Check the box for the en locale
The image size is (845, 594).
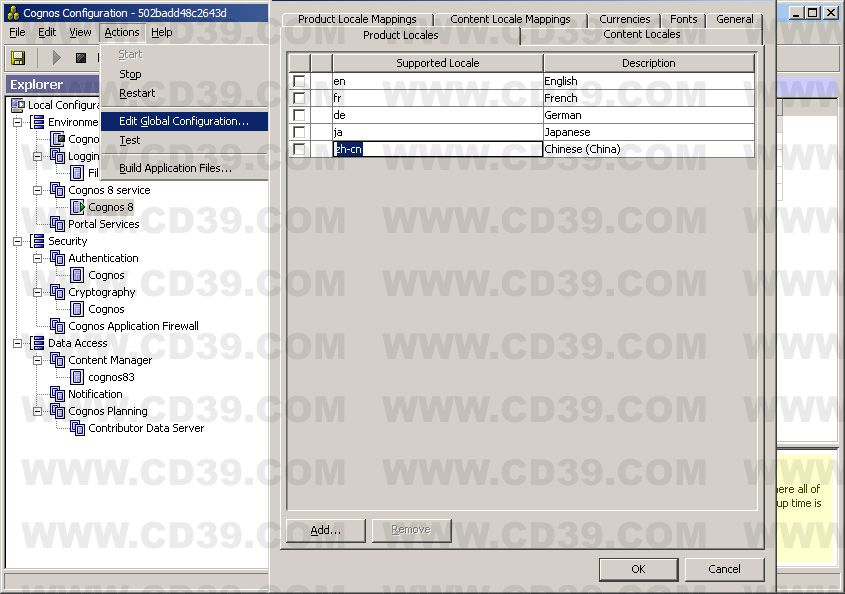[299, 81]
